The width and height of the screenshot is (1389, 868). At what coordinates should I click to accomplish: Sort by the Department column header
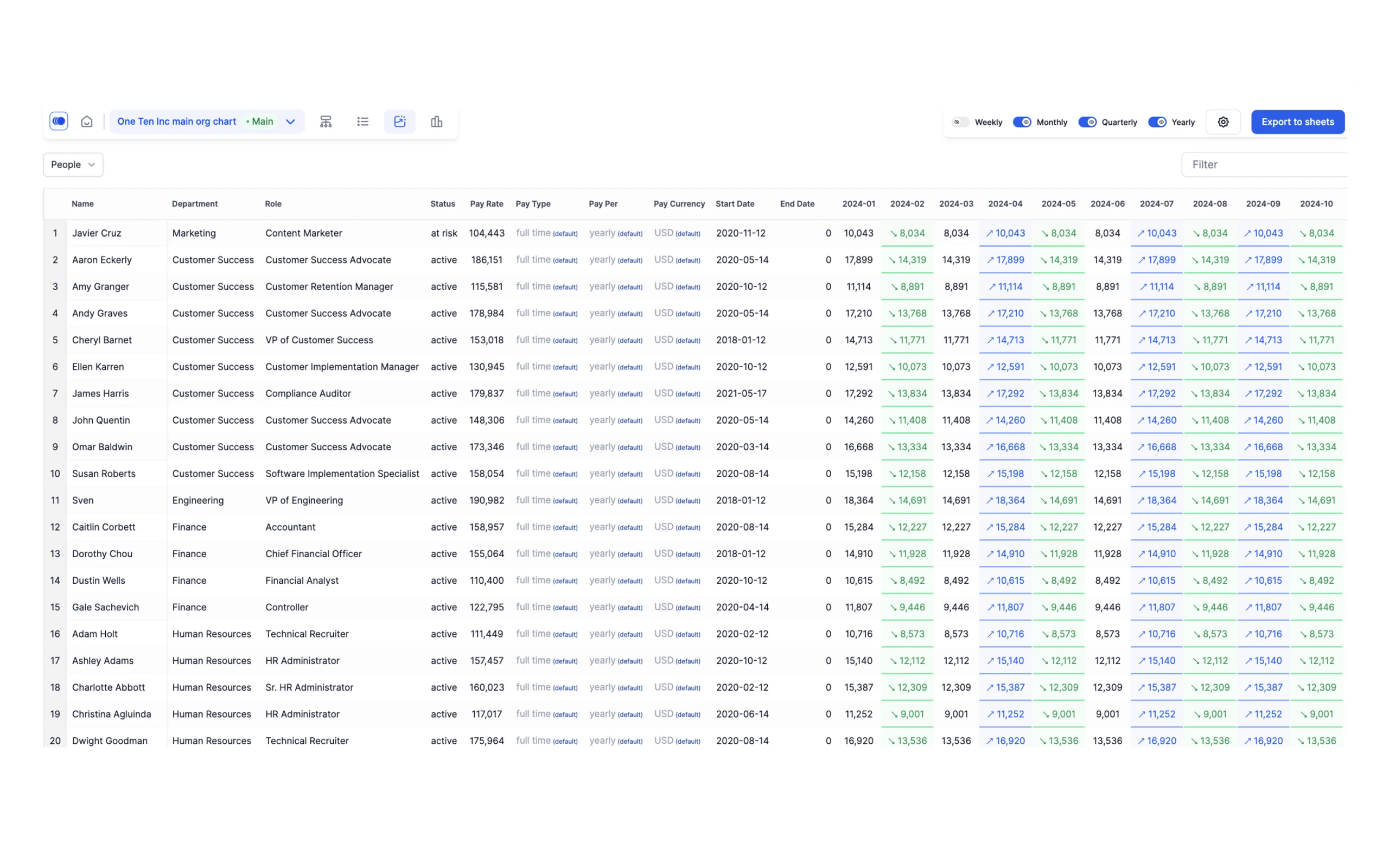point(195,203)
